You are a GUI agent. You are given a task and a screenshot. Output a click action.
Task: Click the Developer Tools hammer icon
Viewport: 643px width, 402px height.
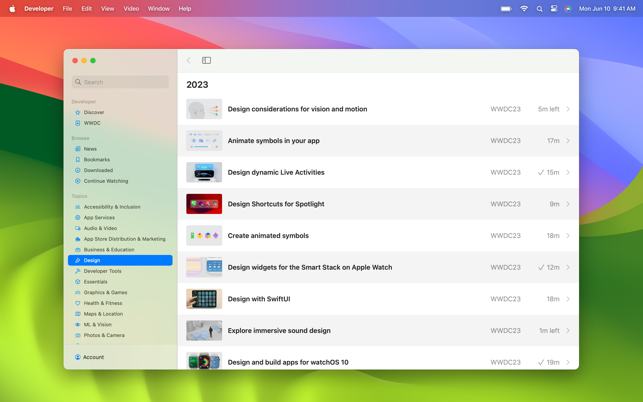click(78, 271)
